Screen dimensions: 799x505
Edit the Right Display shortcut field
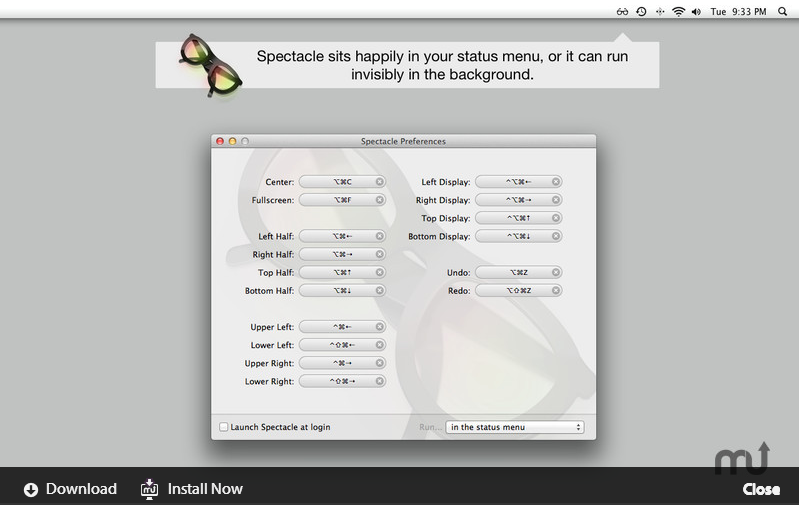(x=519, y=200)
